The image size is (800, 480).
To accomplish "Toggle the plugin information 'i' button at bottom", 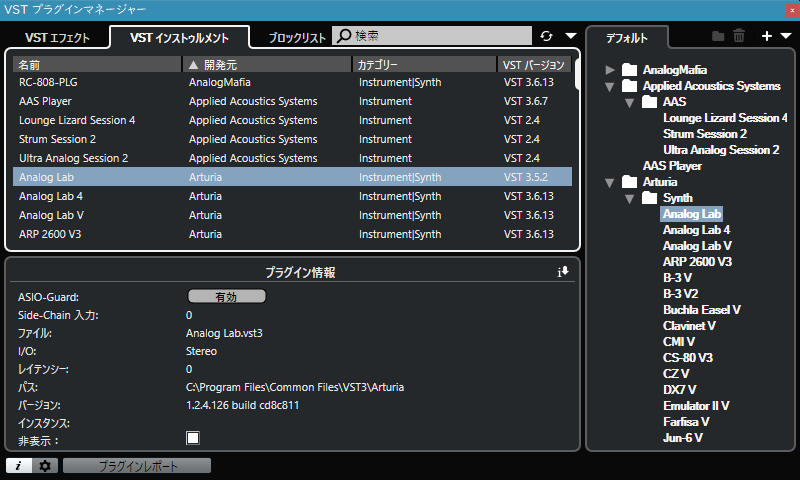I will click(19, 465).
